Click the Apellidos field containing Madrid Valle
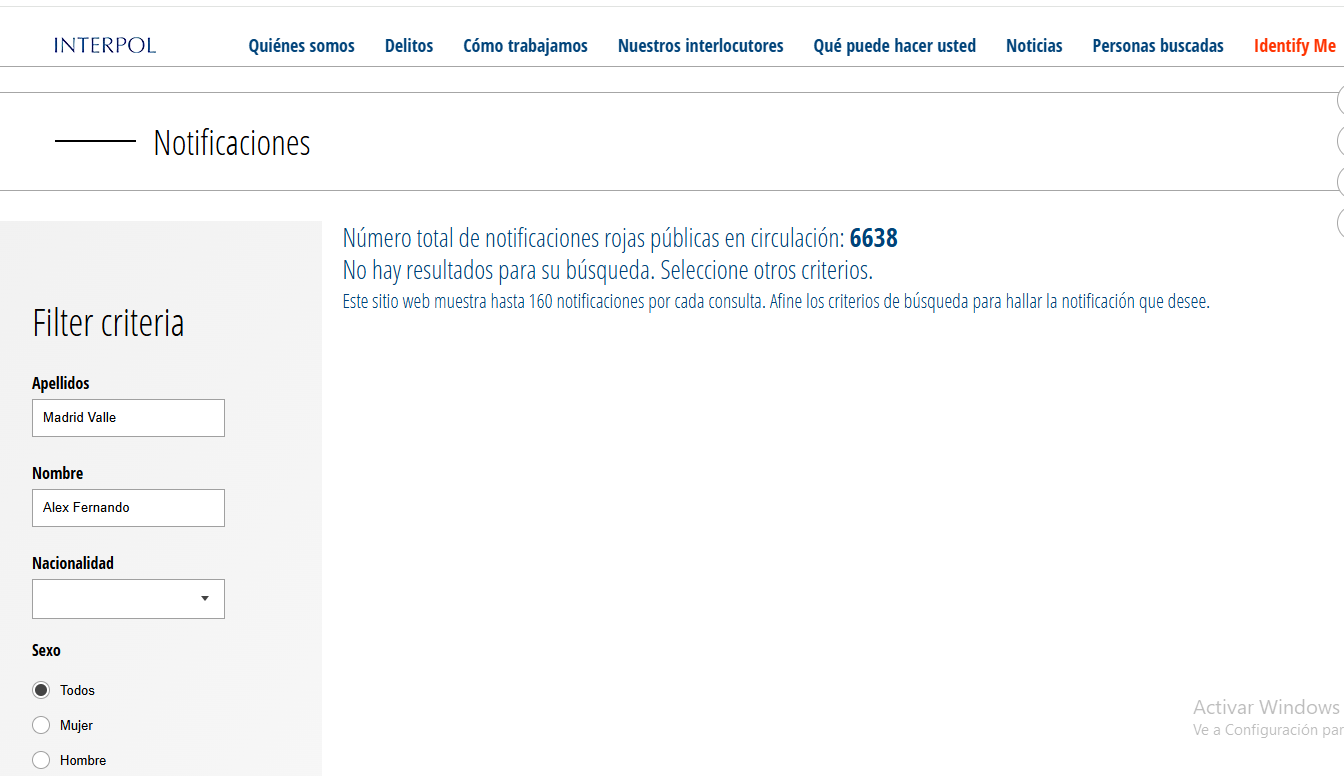Viewport: 1344px width, 776px height. tap(128, 418)
